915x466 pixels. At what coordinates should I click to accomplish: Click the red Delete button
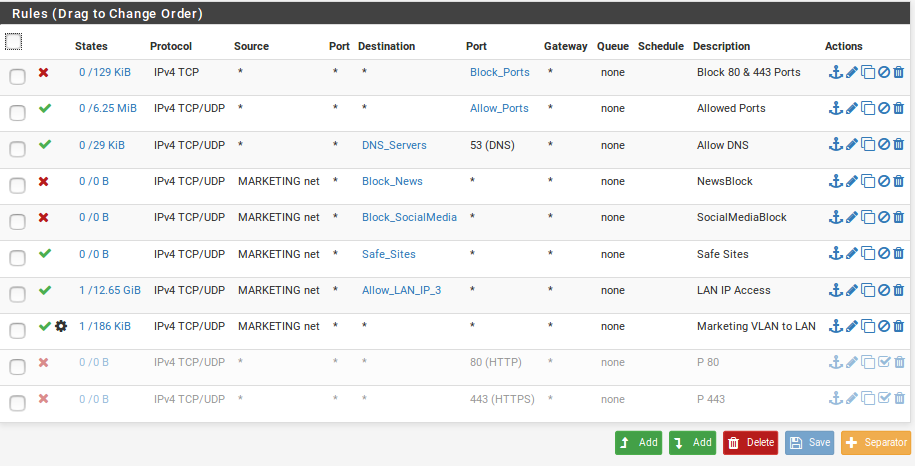(x=752, y=443)
